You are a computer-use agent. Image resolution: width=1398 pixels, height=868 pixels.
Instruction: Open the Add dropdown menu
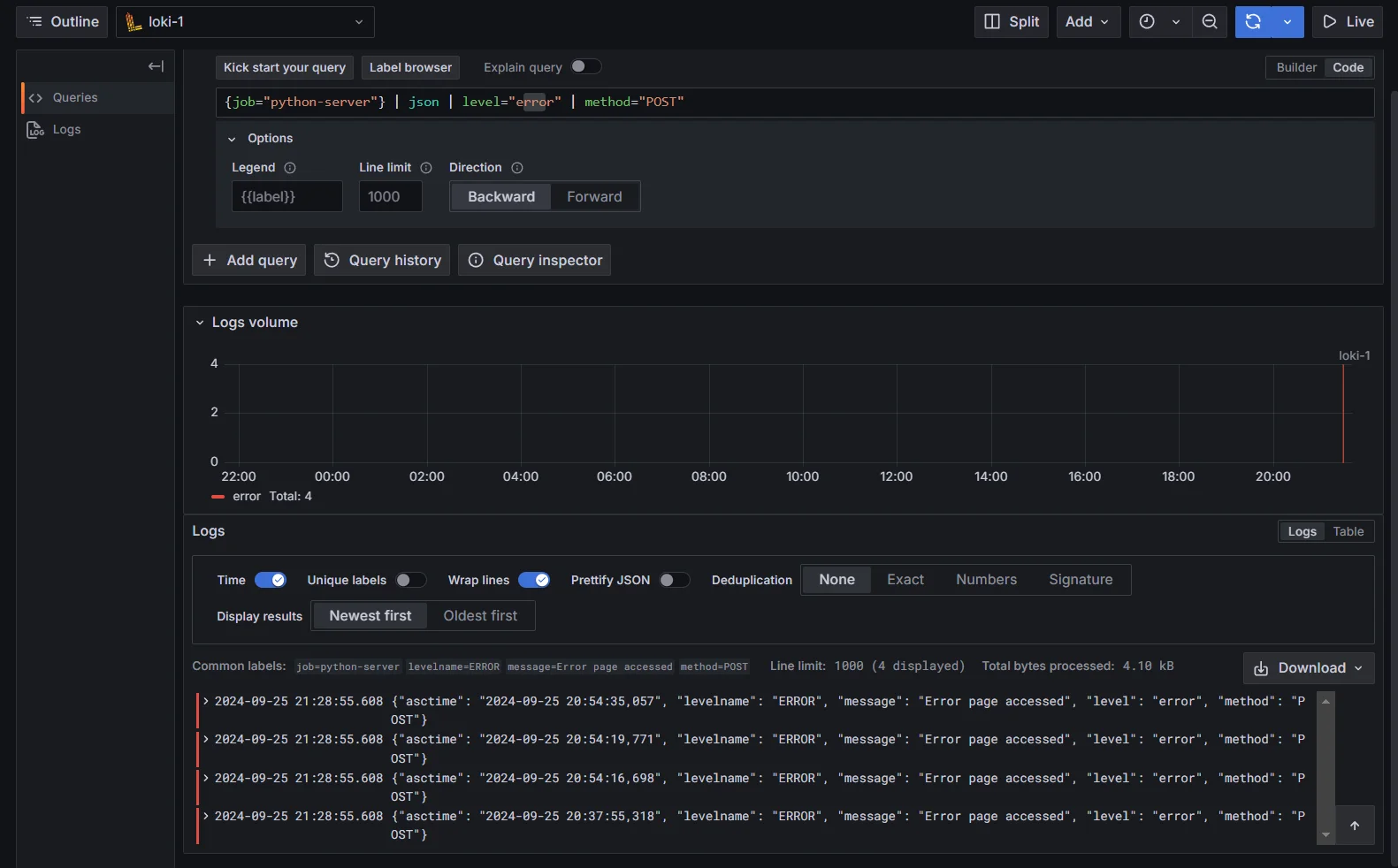[1089, 22]
